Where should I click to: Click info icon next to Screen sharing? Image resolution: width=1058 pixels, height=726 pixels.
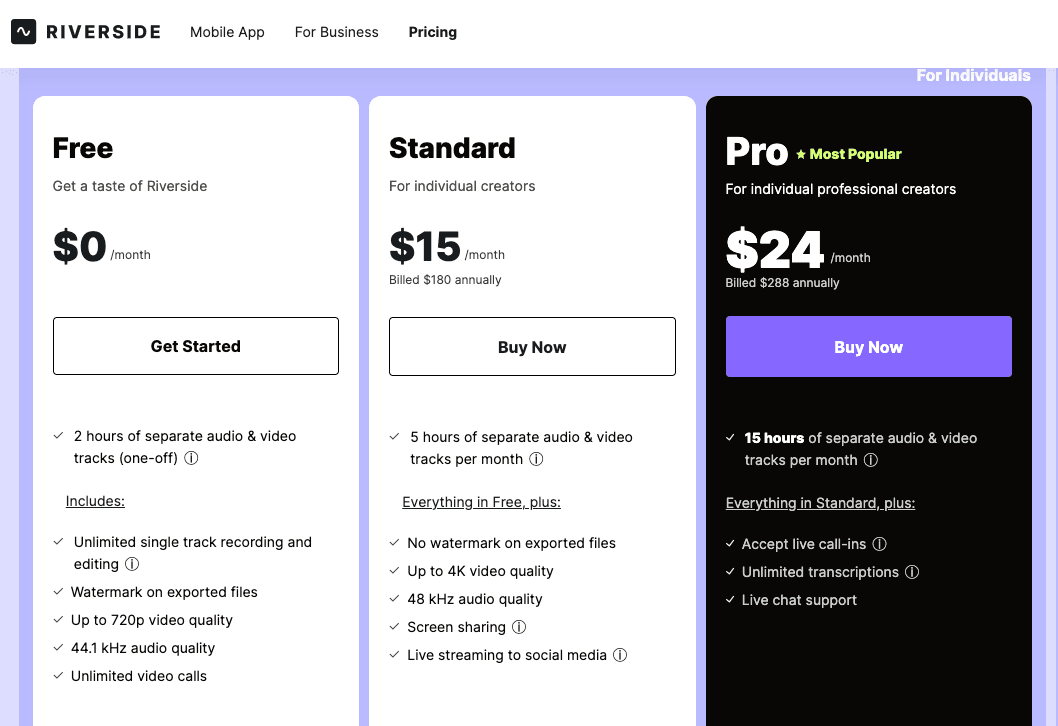tap(519, 627)
